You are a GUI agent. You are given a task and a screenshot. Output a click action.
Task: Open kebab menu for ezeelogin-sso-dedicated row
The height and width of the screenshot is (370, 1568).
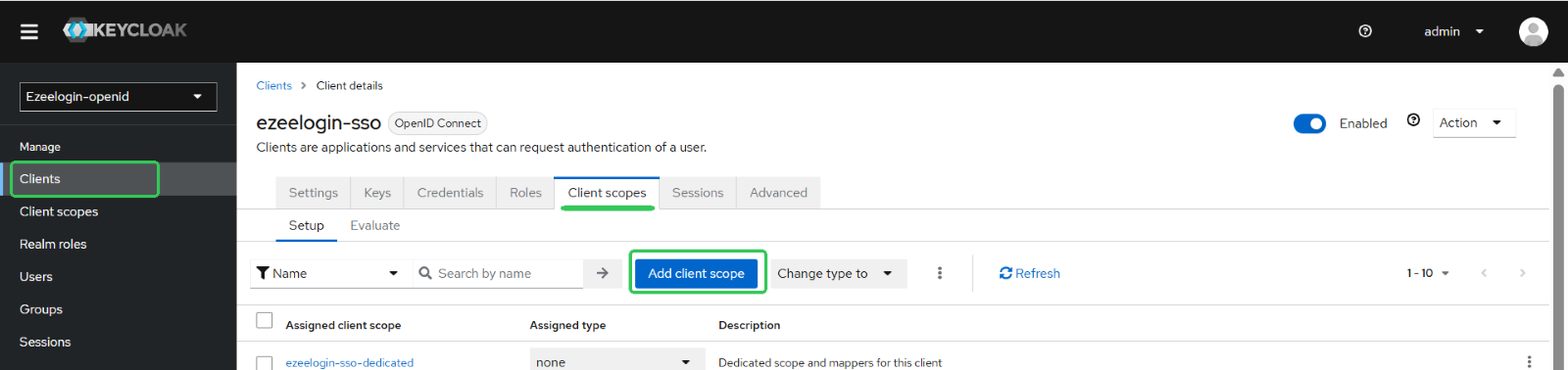point(1529,362)
